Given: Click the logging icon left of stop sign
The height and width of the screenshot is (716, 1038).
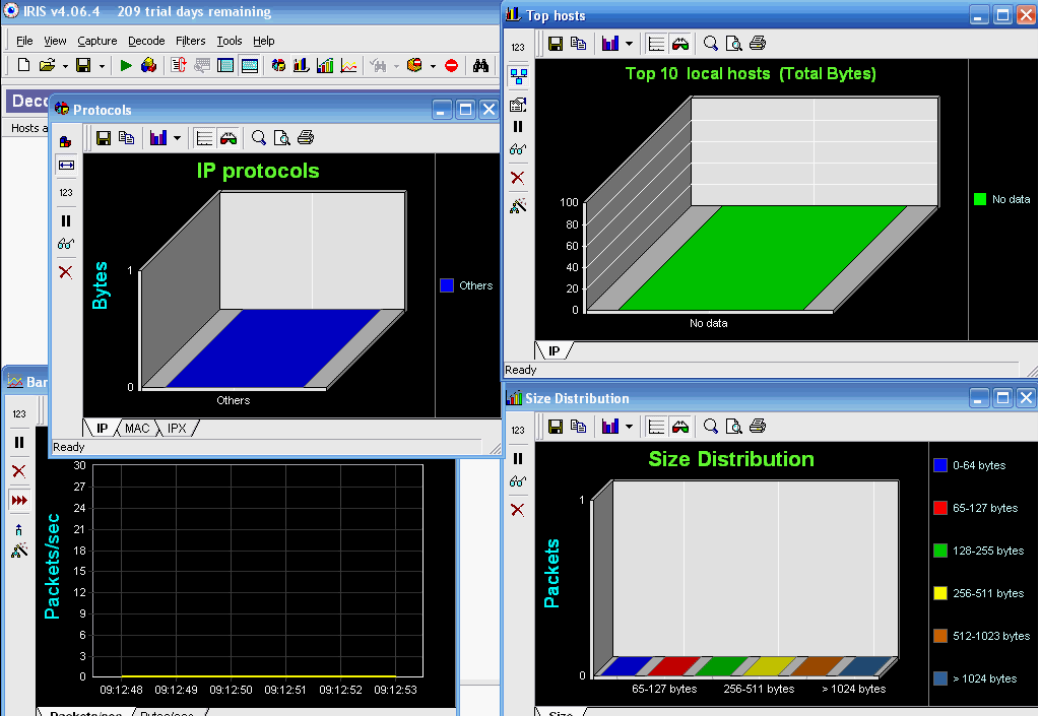Looking at the screenshot, I should [414, 65].
